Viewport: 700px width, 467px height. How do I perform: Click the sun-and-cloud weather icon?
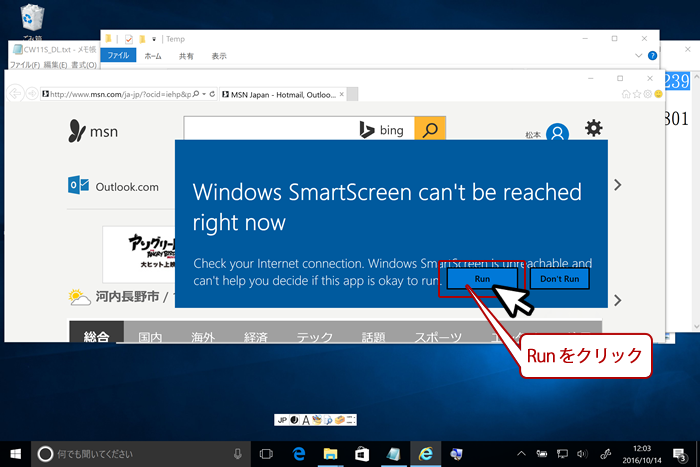79,297
